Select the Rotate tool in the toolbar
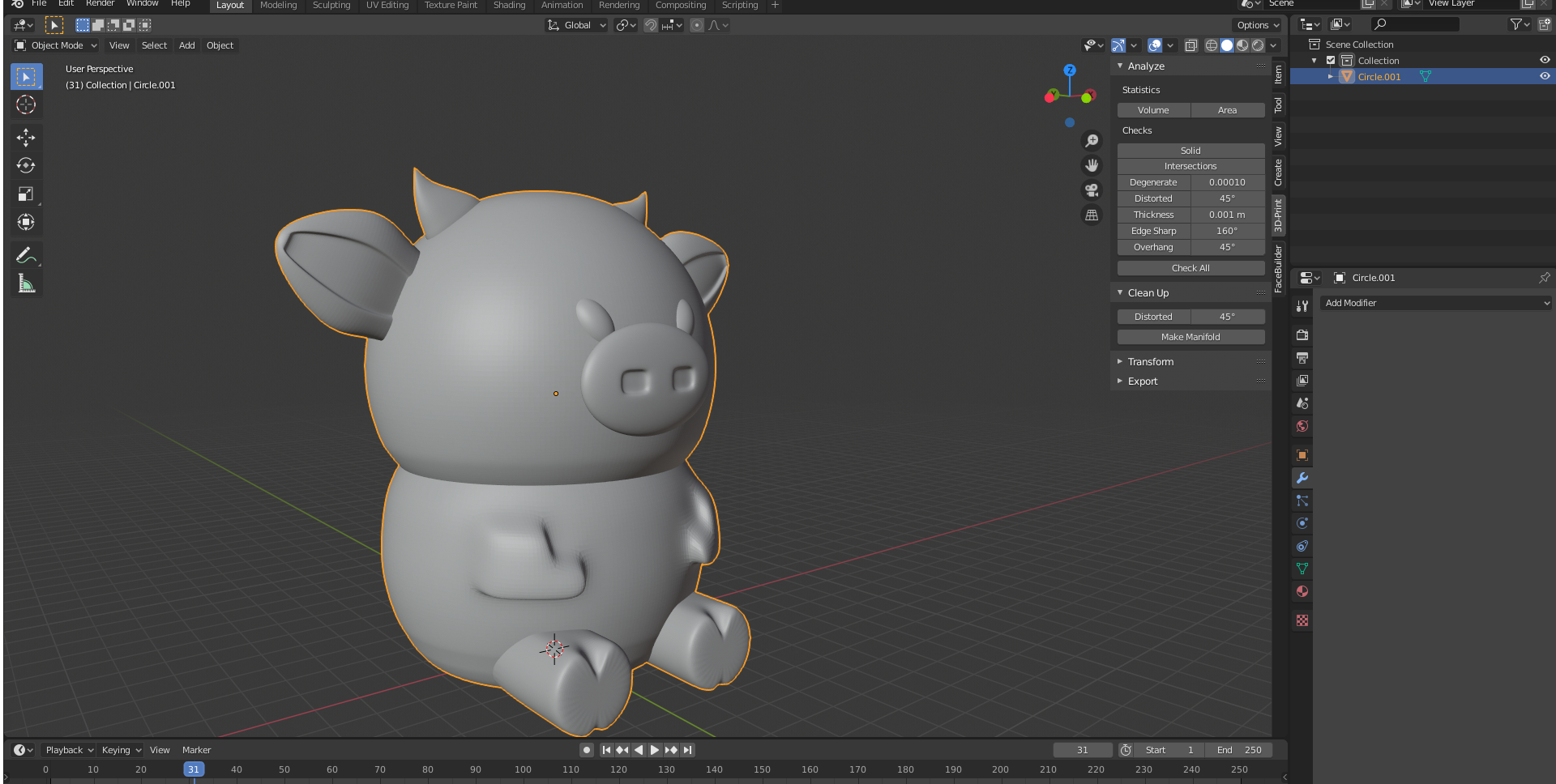The image size is (1556, 784). tap(26, 165)
